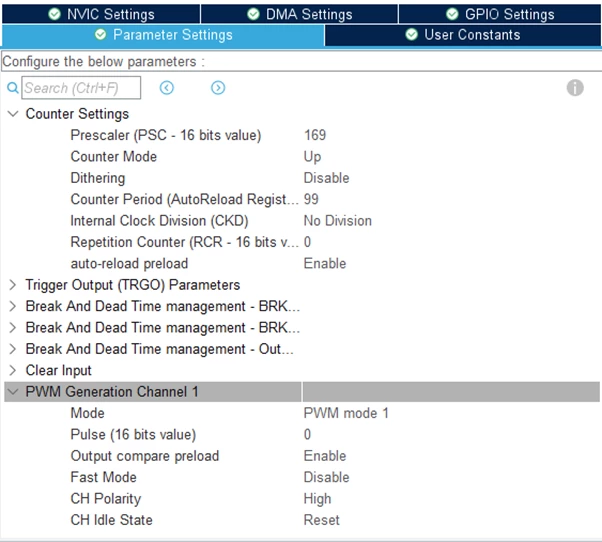Open the CH Idle State Reset value
The width and height of the screenshot is (602, 542).
point(321,520)
